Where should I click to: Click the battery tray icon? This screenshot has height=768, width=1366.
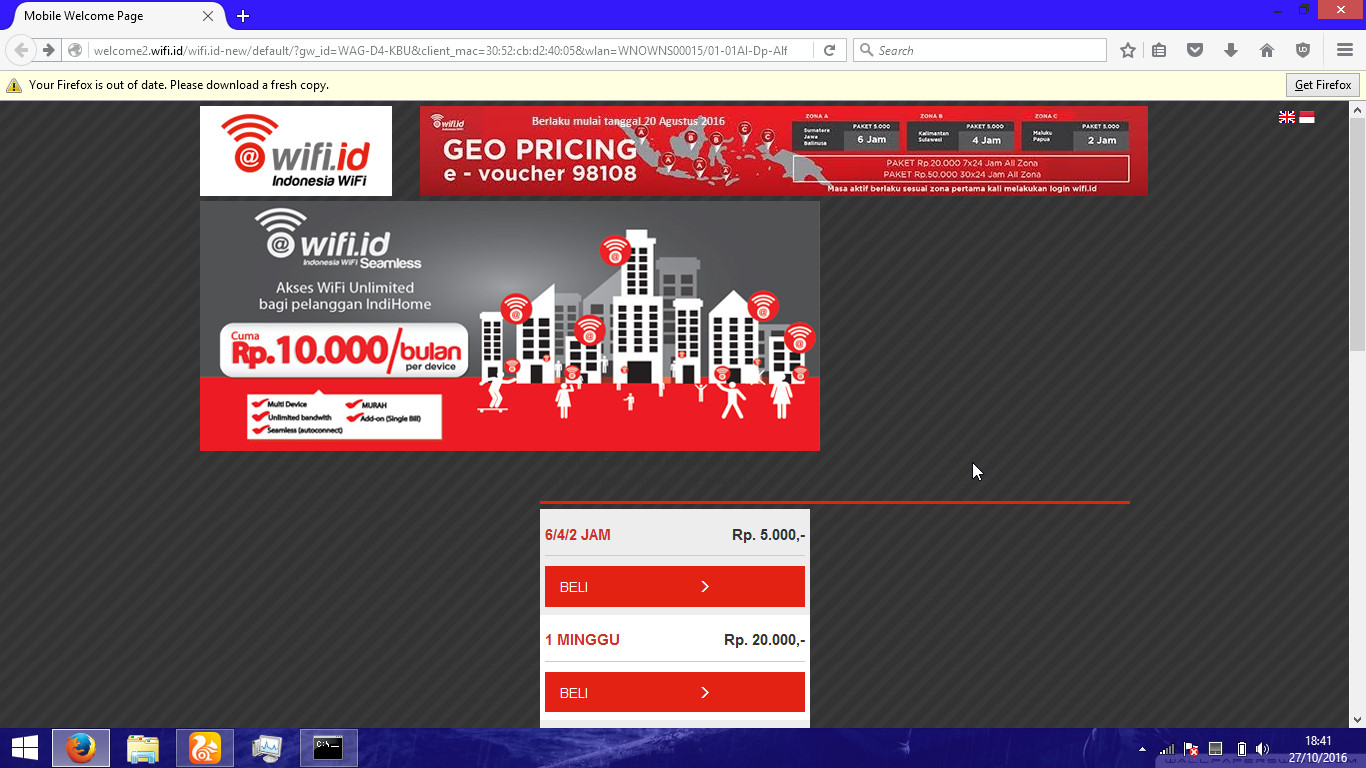1241,749
